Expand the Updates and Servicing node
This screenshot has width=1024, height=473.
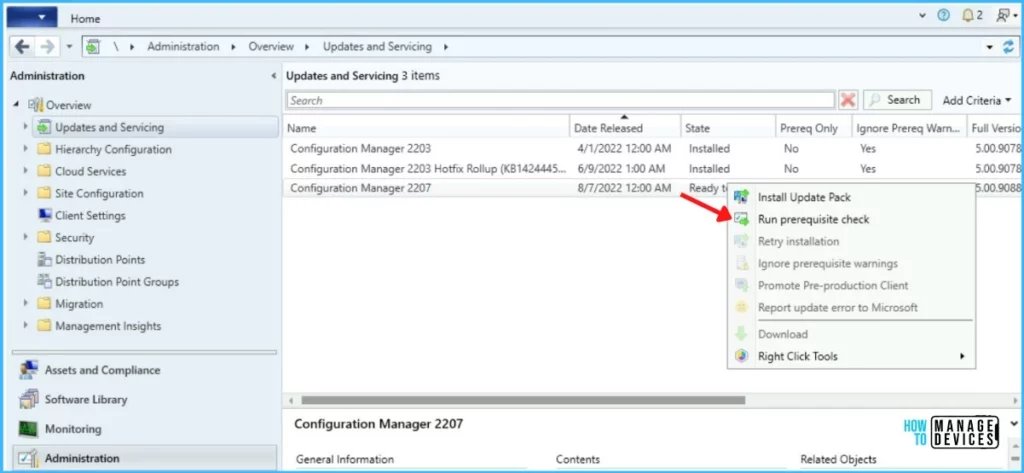(x=25, y=127)
